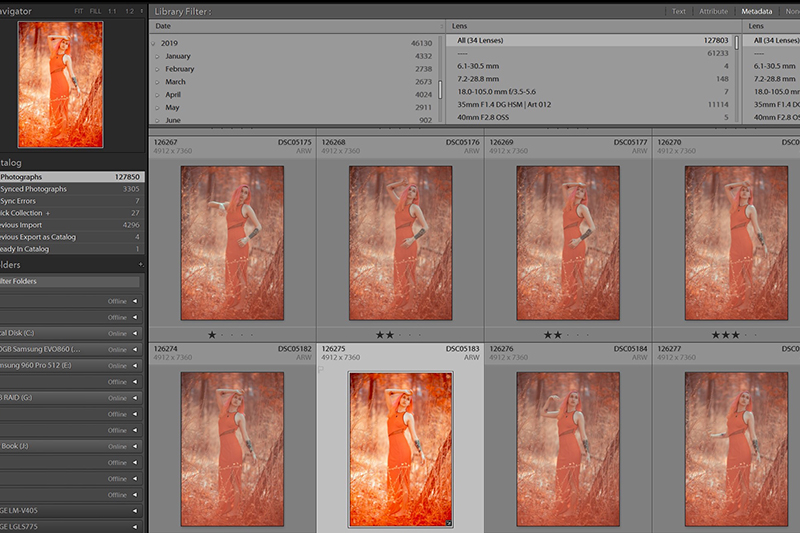The width and height of the screenshot is (800, 533).
Task: Expand the Local Disk (C:) volume
Action: tap(135, 333)
